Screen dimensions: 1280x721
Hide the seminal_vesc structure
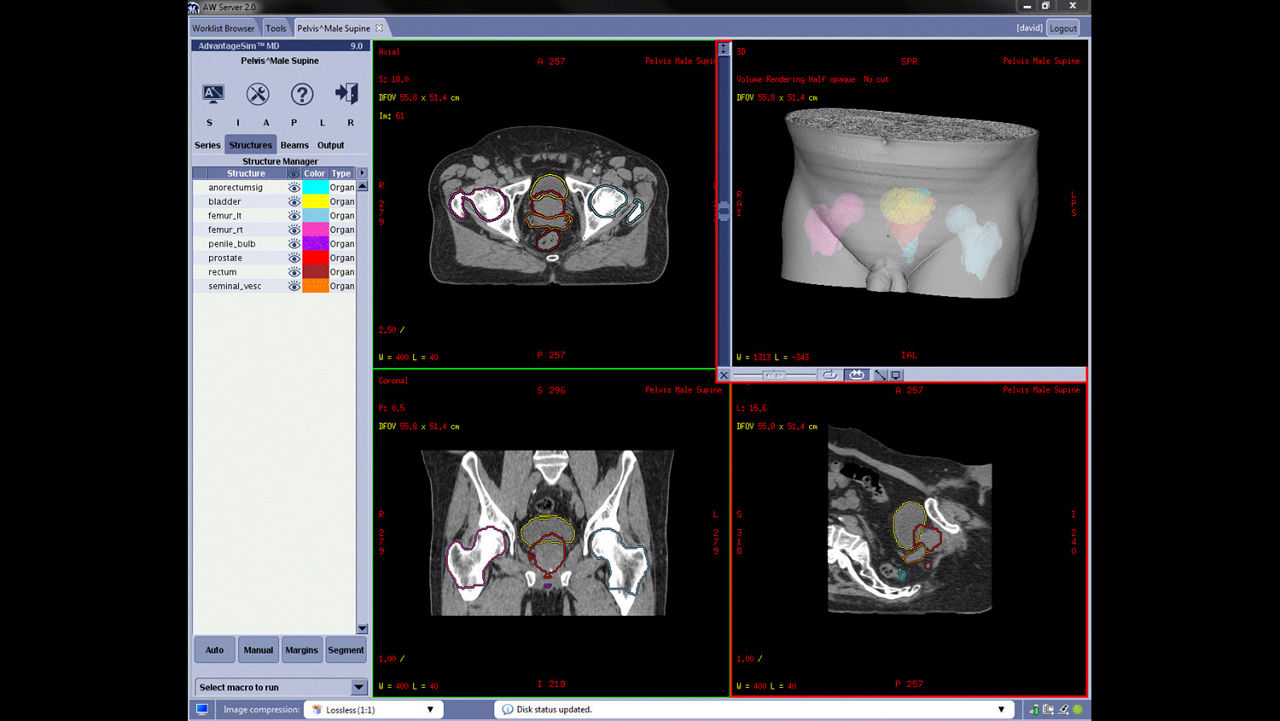click(294, 285)
